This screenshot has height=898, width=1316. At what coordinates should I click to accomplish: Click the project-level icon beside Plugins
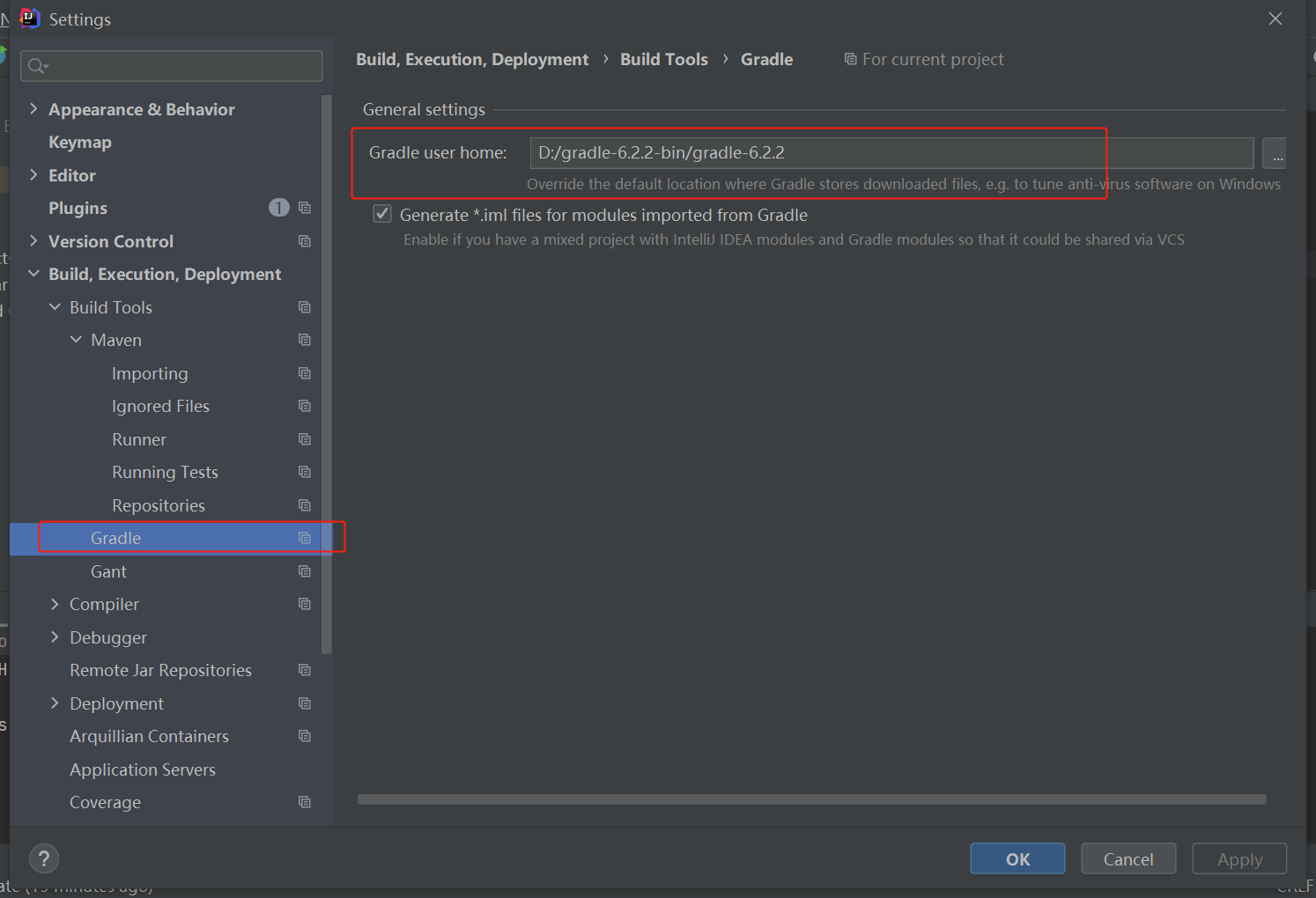(x=305, y=208)
